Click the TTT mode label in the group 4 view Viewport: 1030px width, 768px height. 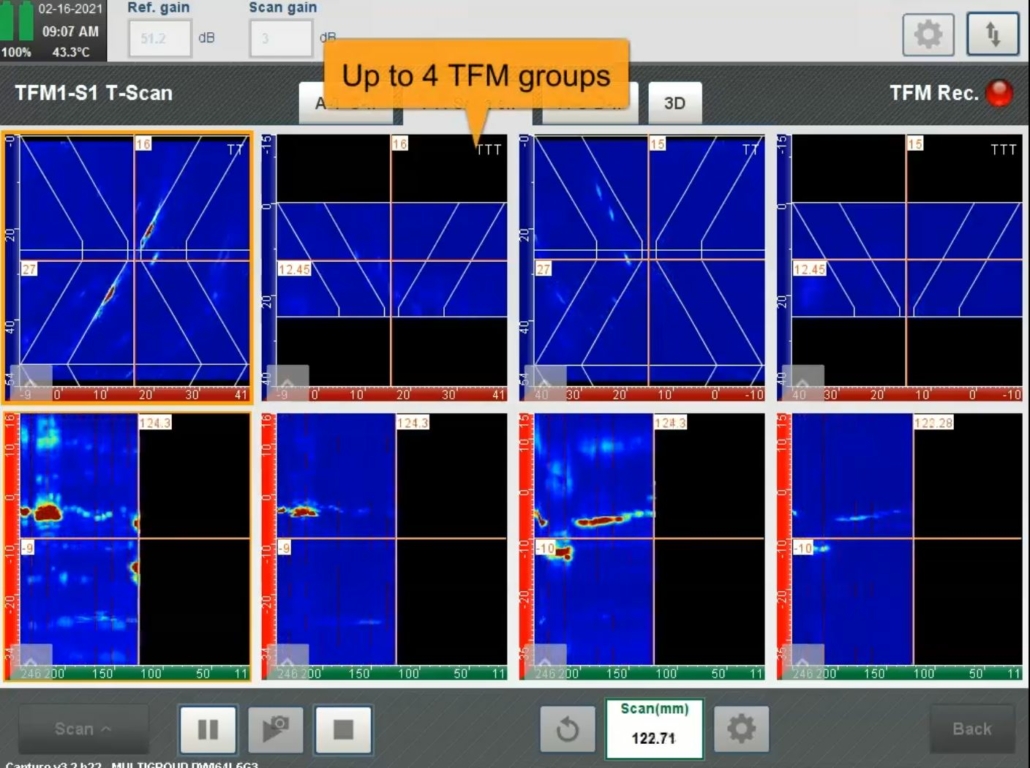click(x=1003, y=150)
